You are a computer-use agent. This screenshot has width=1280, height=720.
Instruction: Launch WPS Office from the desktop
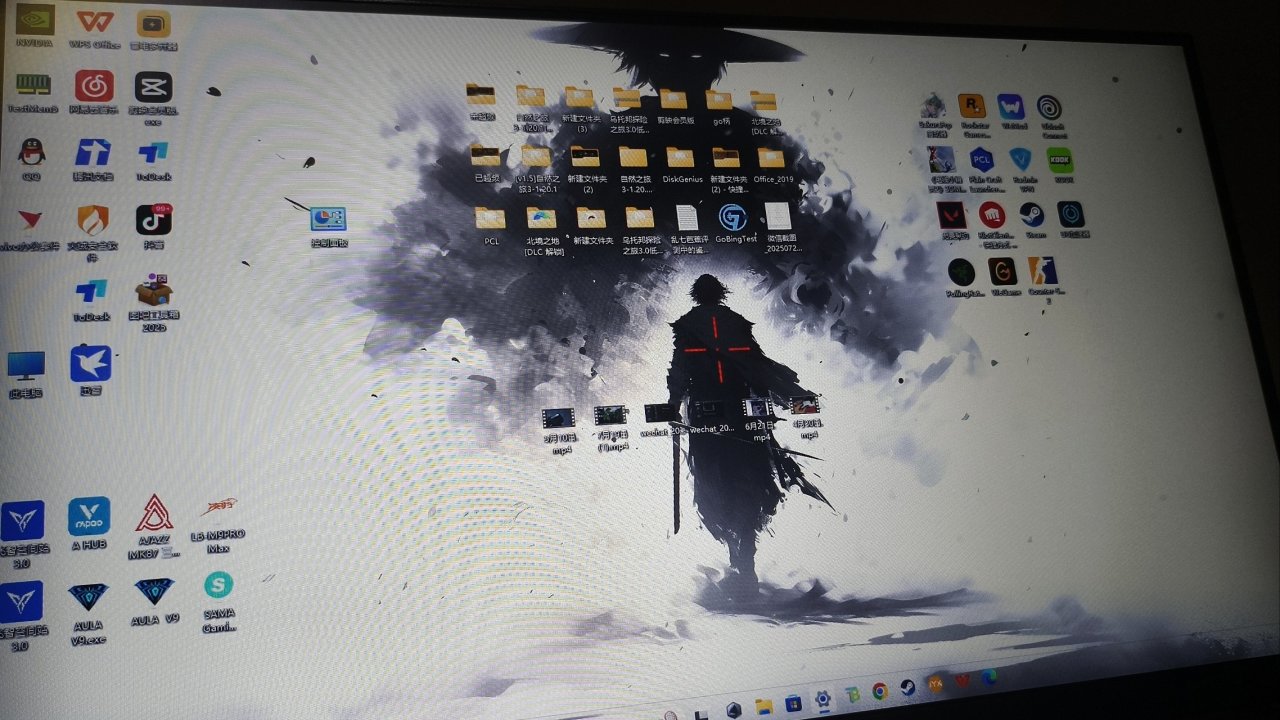click(x=95, y=22)
